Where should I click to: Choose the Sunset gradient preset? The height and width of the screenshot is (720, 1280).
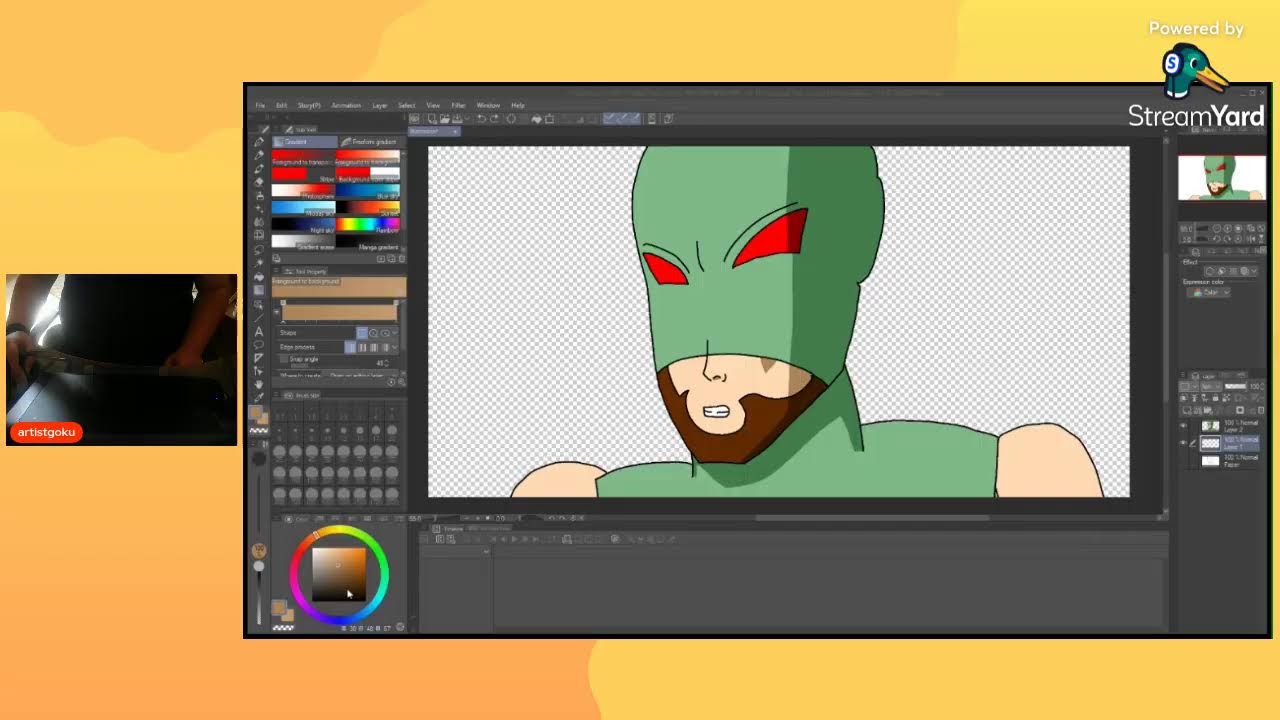pos(368,207)
